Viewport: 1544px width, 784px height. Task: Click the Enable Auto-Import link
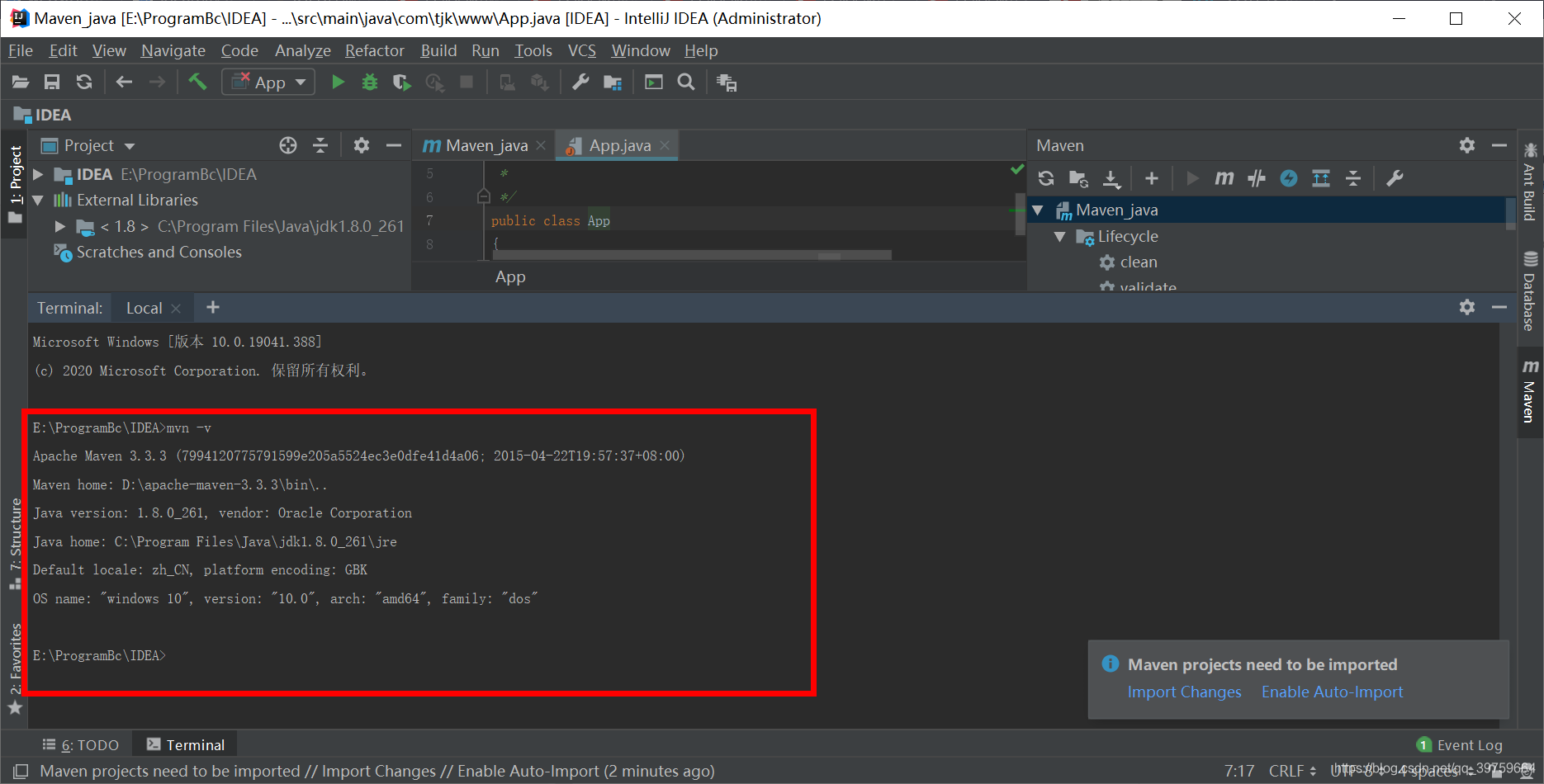coord(1333,692)
